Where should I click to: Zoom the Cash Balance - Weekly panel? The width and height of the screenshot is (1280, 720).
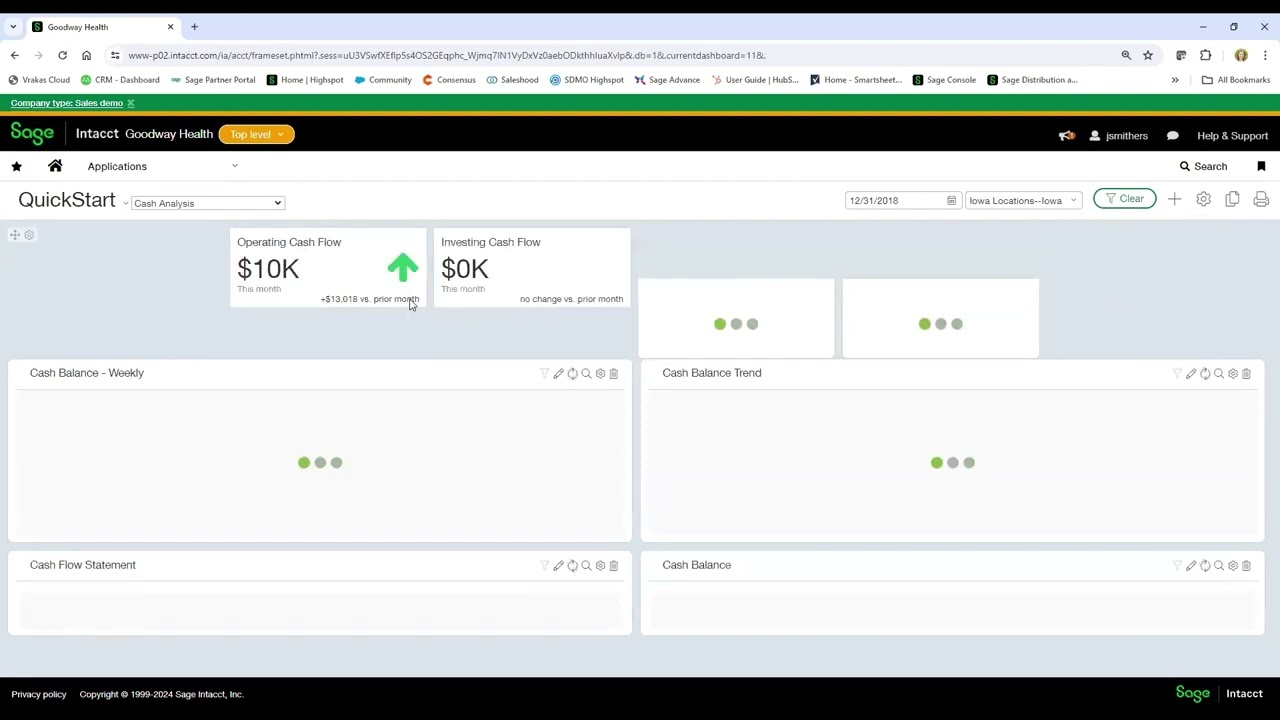(587, 373)
